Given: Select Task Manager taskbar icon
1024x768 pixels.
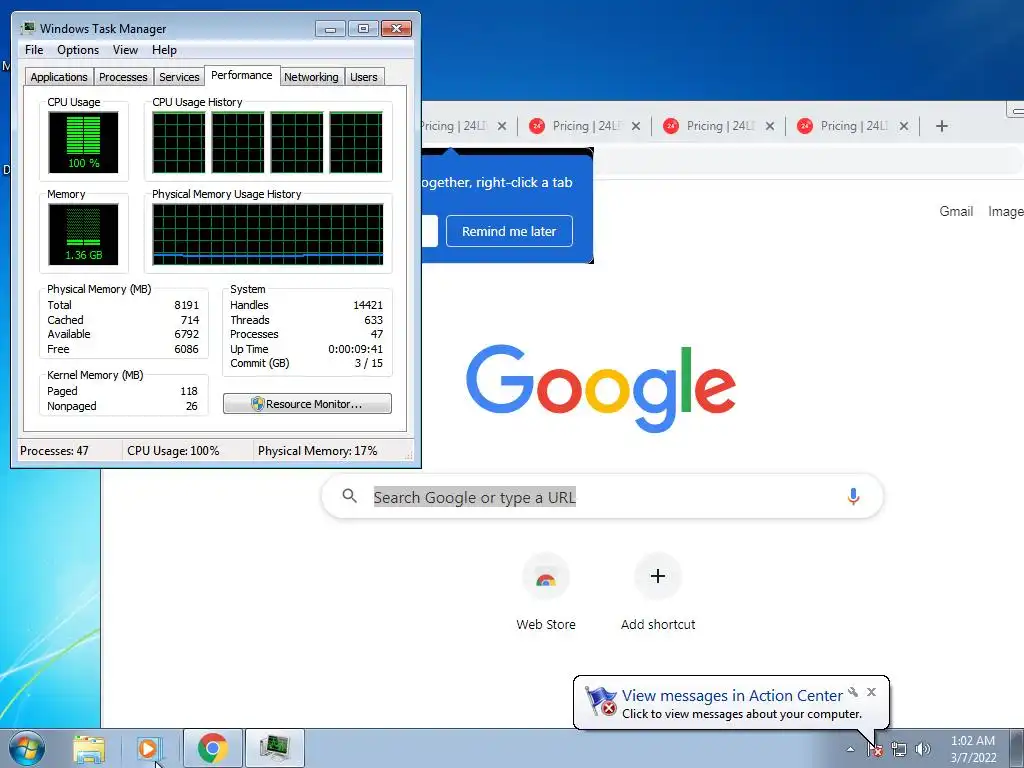Looking at the screenshot, I should 274,748.
